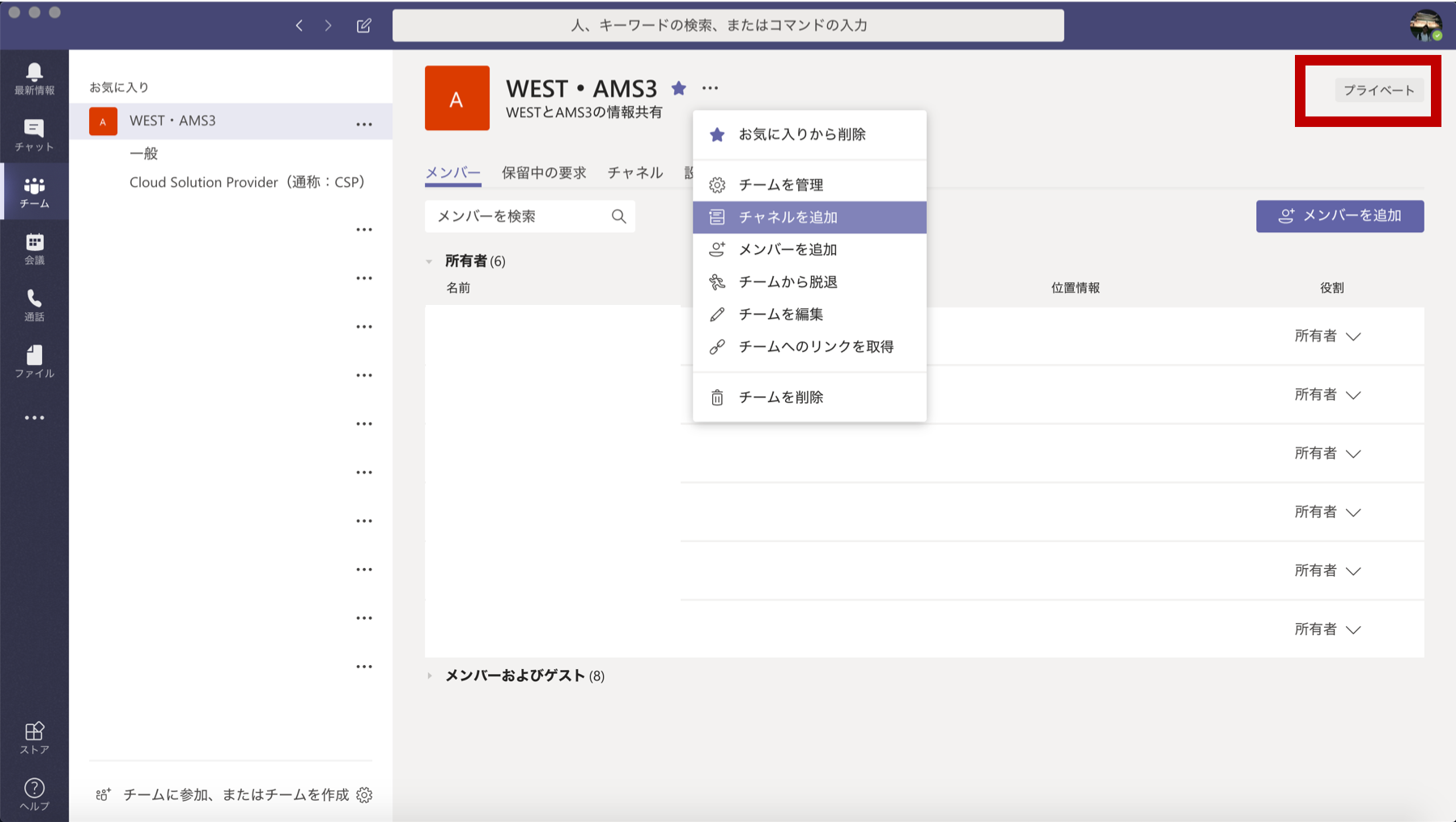
Task: Click the orange team avatar A in header
Action: coord(456,98)
